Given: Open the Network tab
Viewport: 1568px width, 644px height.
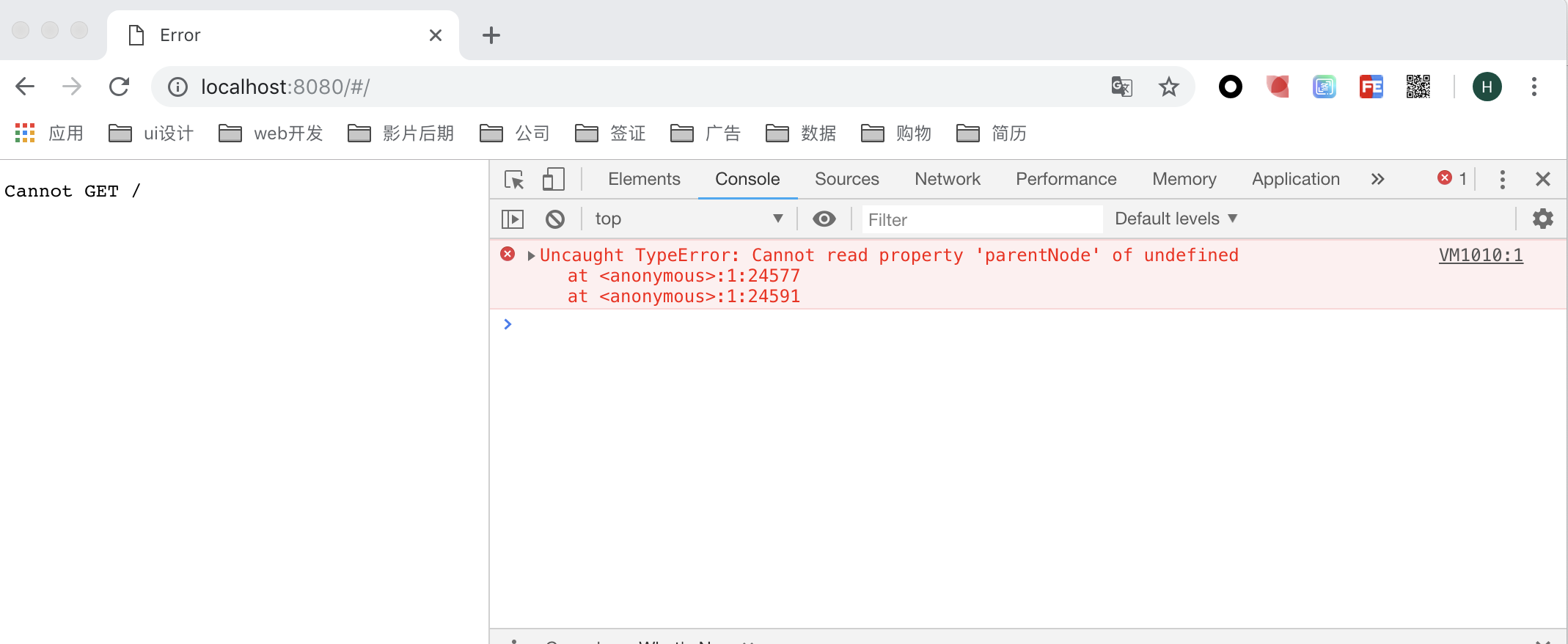Looking at the screenshot, I should coord(947,179).
